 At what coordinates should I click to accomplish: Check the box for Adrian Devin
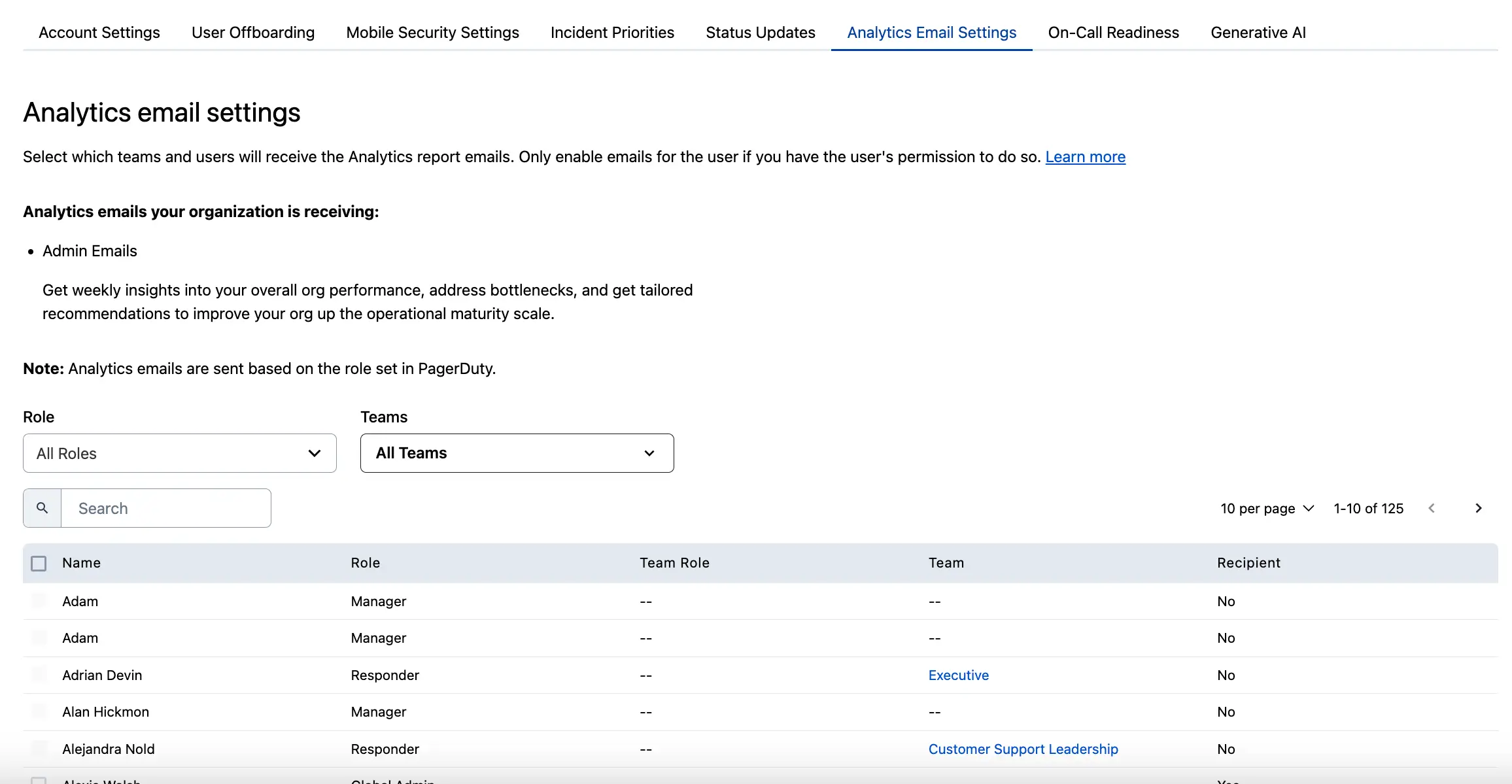tap(39, 675)
